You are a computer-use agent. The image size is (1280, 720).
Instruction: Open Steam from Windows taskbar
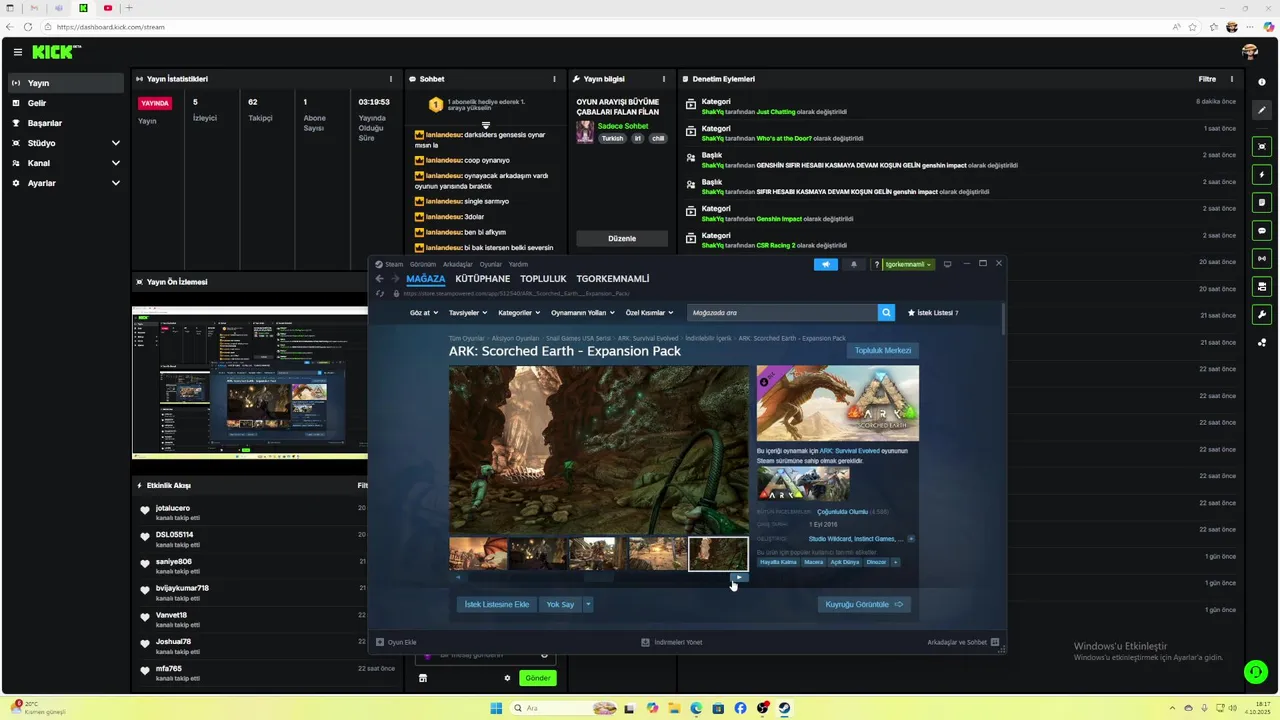(785, 708)
